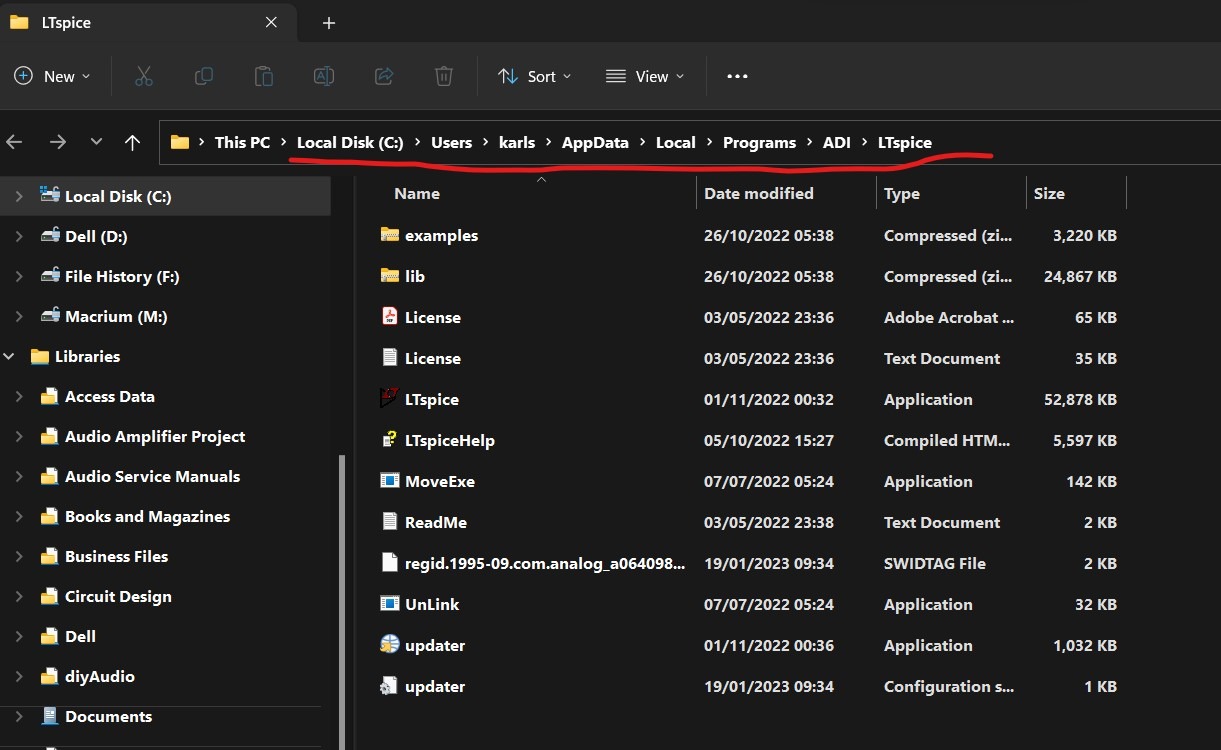Click karls in the address path
The image size is (1221, 750).
[x=517, y=142]
